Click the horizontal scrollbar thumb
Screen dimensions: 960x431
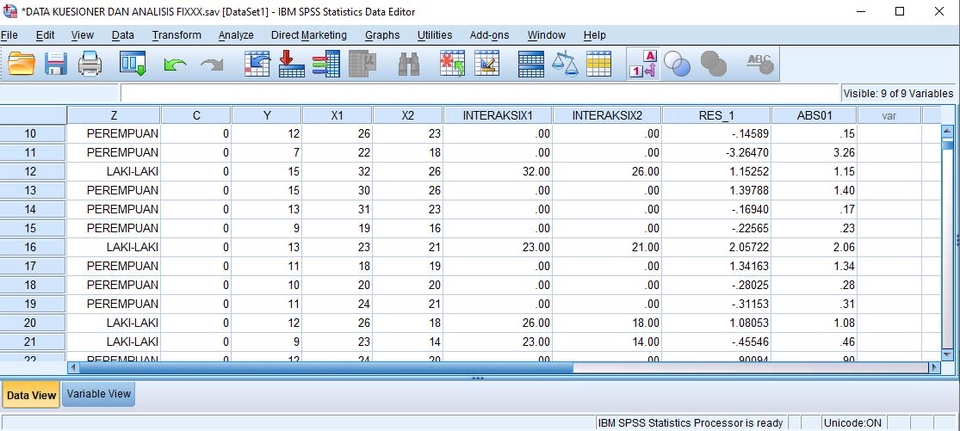(326, 367)
